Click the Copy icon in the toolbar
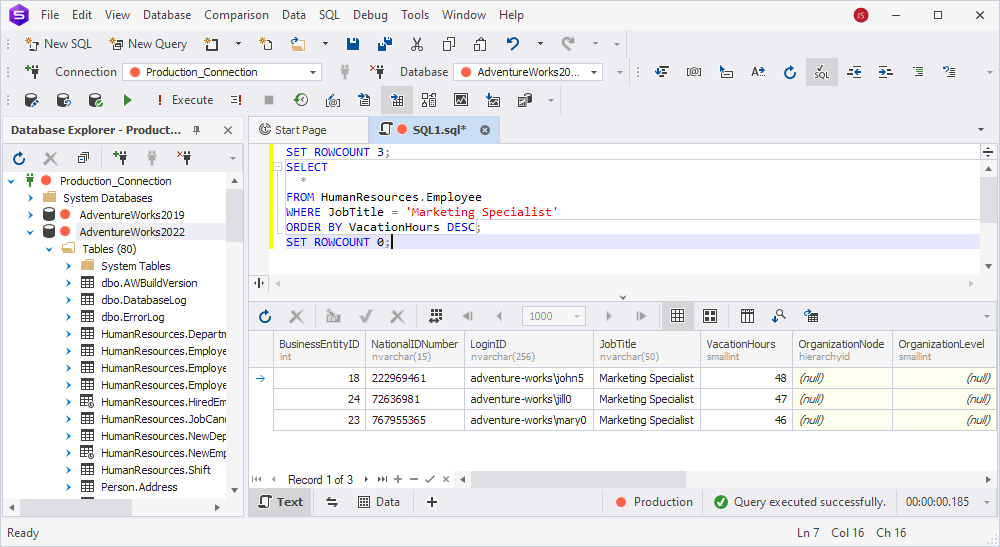This screenshot has width=1000, height=547. coord(449,44)
